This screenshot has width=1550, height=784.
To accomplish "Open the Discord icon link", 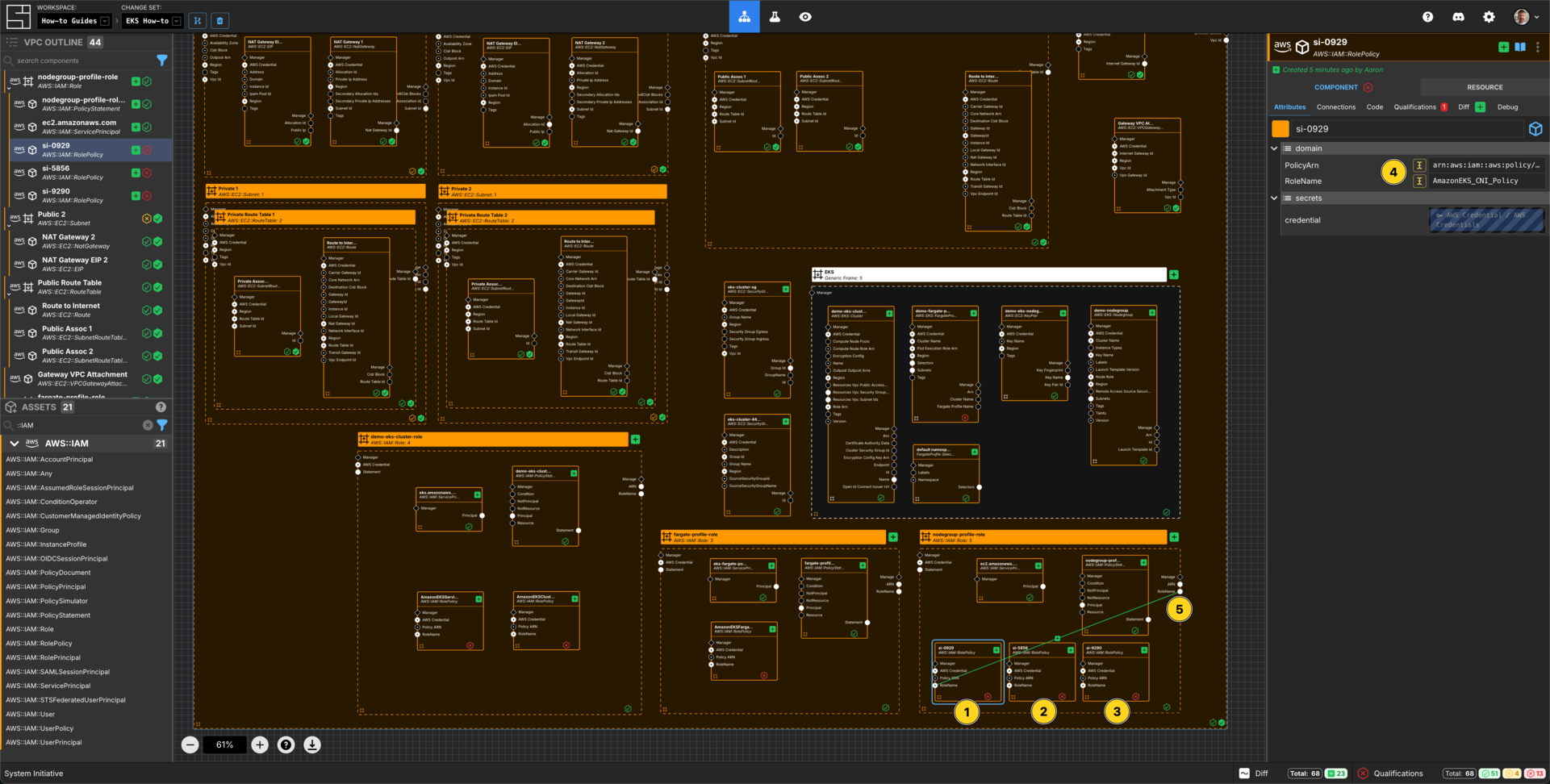I will click(1458, 17).
